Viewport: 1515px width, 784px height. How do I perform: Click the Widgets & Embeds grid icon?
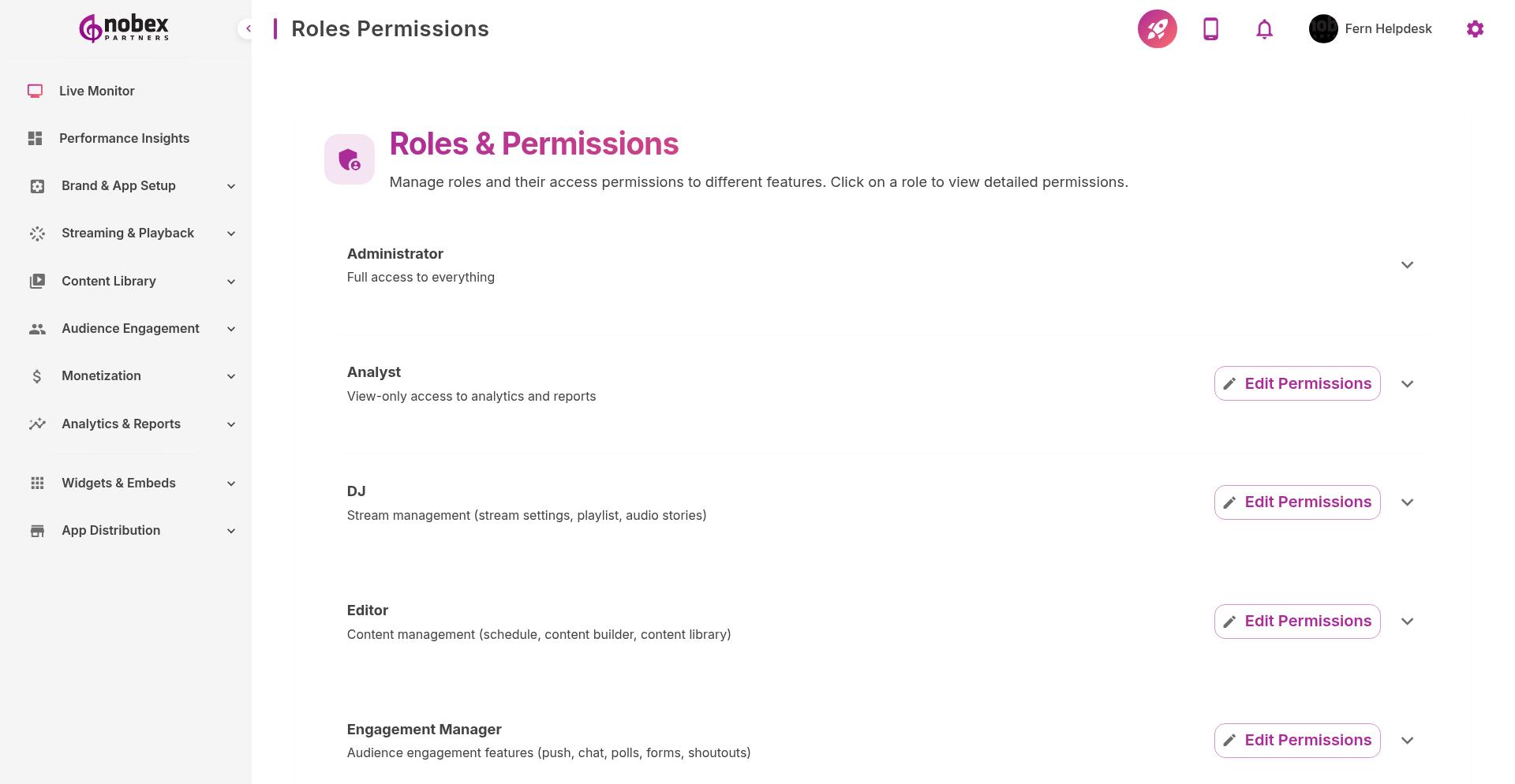pyautogui.click(x=37, y=483)
